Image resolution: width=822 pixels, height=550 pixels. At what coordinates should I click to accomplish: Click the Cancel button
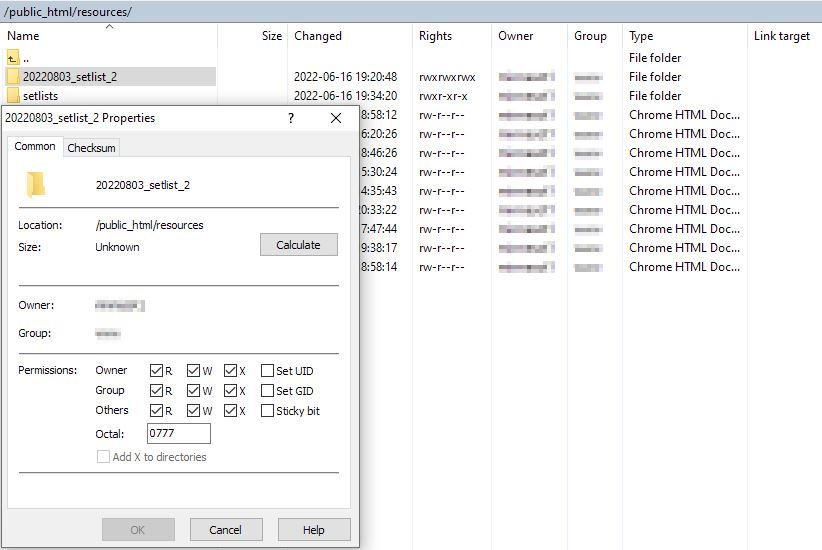tap(225, 530)
